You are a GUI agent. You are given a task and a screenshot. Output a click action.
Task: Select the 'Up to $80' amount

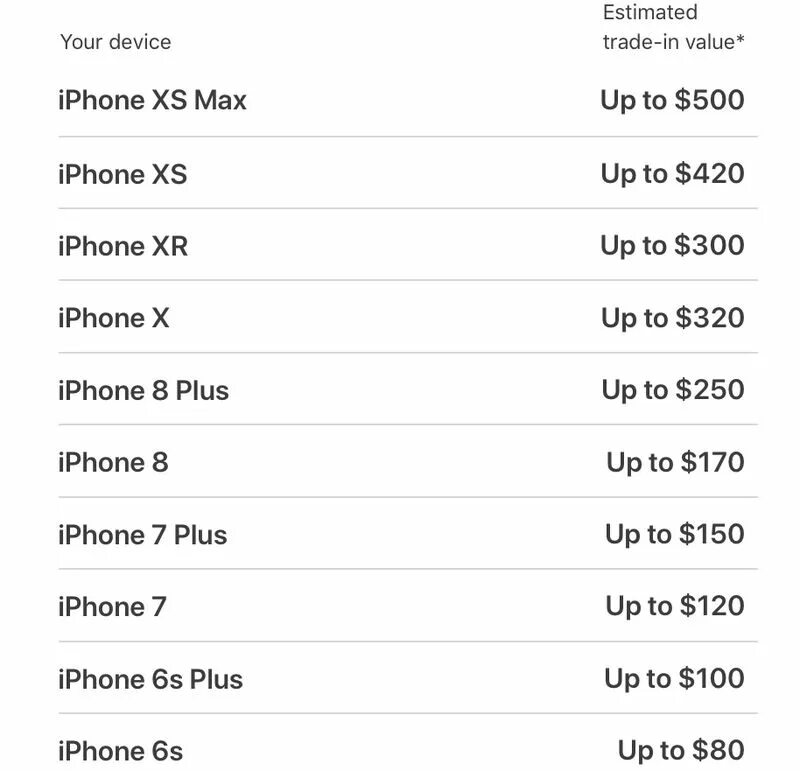coord(681,750)
